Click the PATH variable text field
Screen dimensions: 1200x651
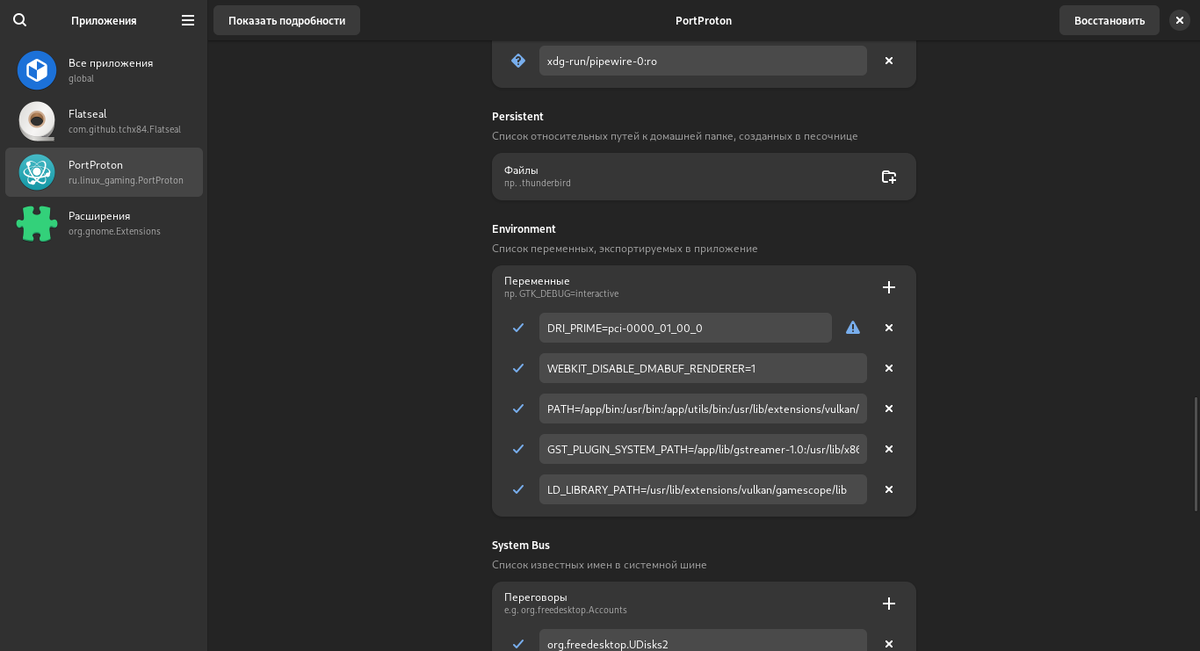click(702, 409)
